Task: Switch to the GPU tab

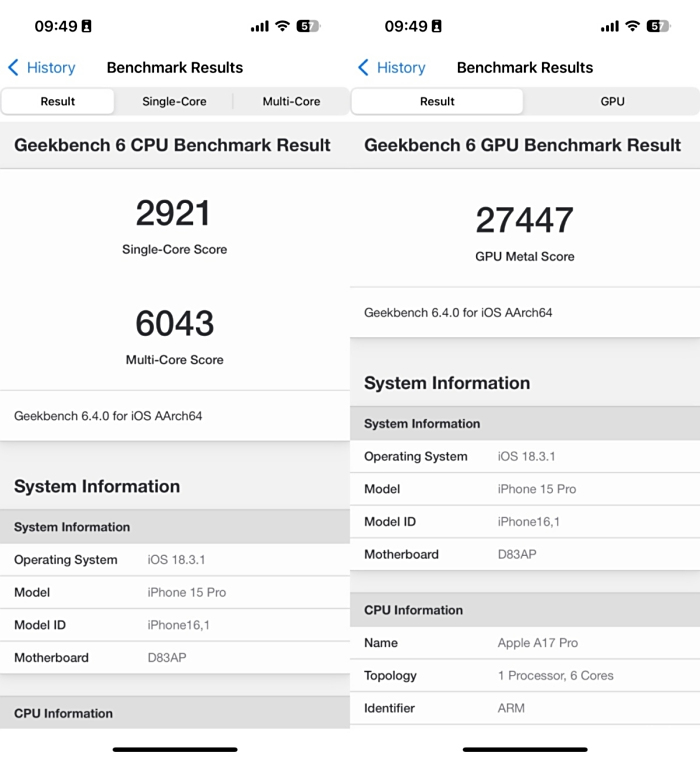Action: [612, 101]
